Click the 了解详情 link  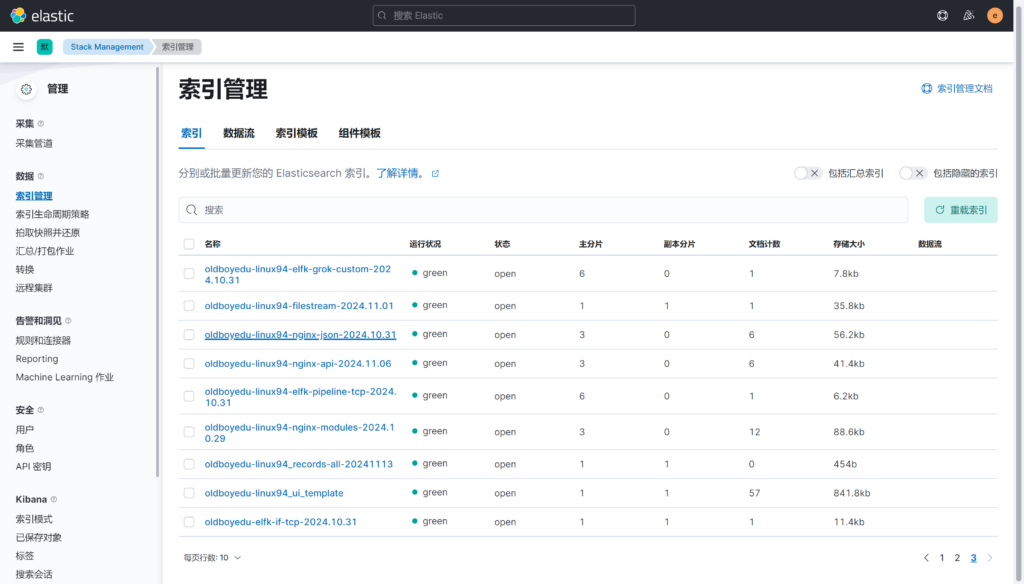coord(399,173)
